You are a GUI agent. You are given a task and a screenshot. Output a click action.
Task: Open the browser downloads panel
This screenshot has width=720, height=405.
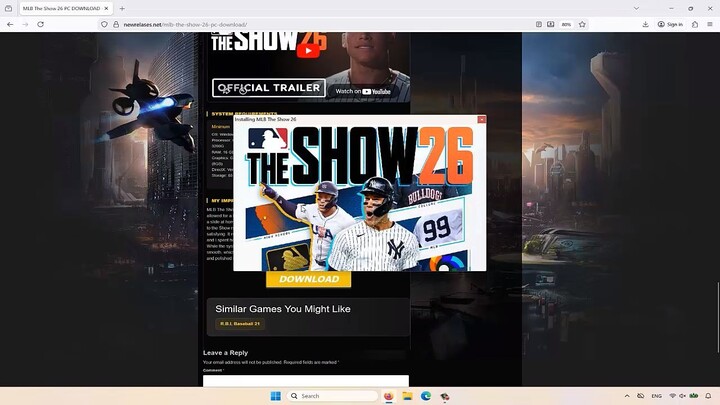pos(645,24)
